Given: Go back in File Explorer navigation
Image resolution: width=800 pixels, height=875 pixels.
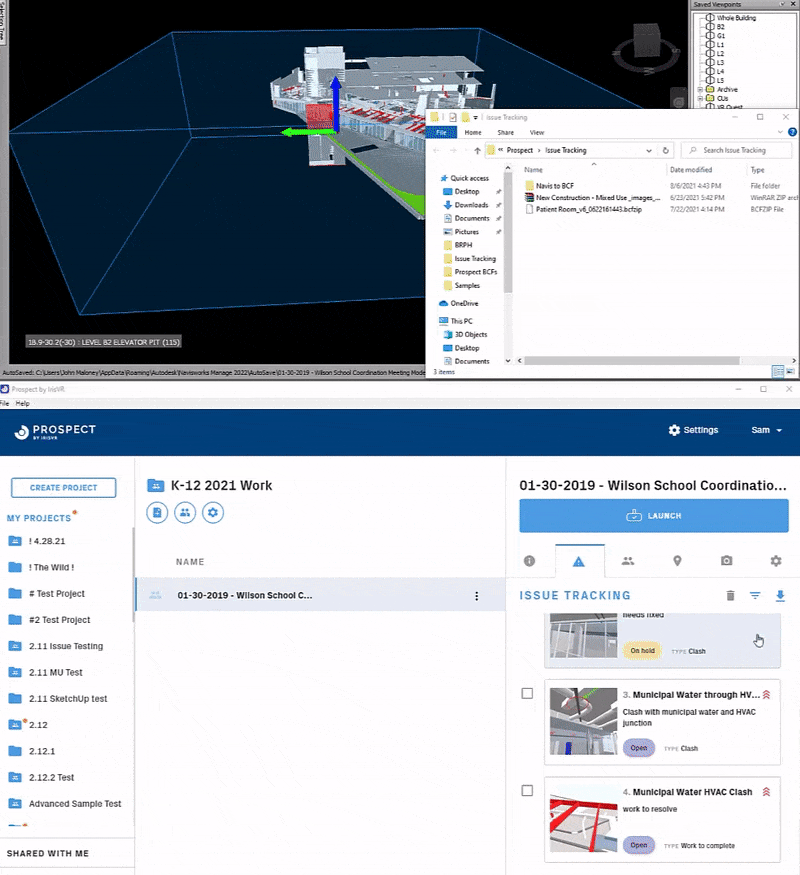Looking at the screenshot, I should [x=436, y=150].
